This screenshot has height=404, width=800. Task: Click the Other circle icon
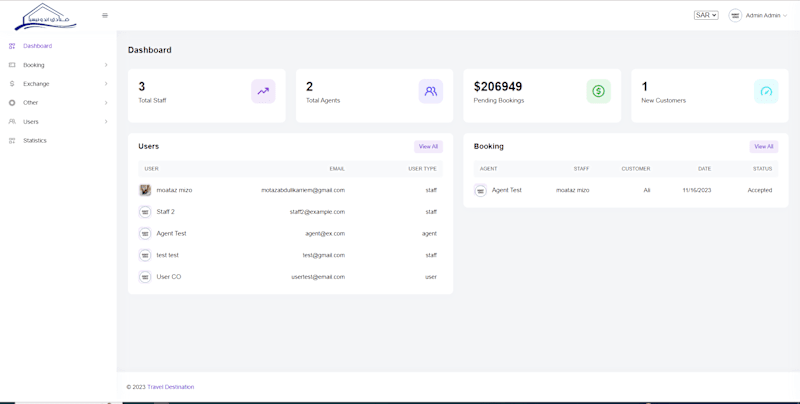[x=12, y=103]
